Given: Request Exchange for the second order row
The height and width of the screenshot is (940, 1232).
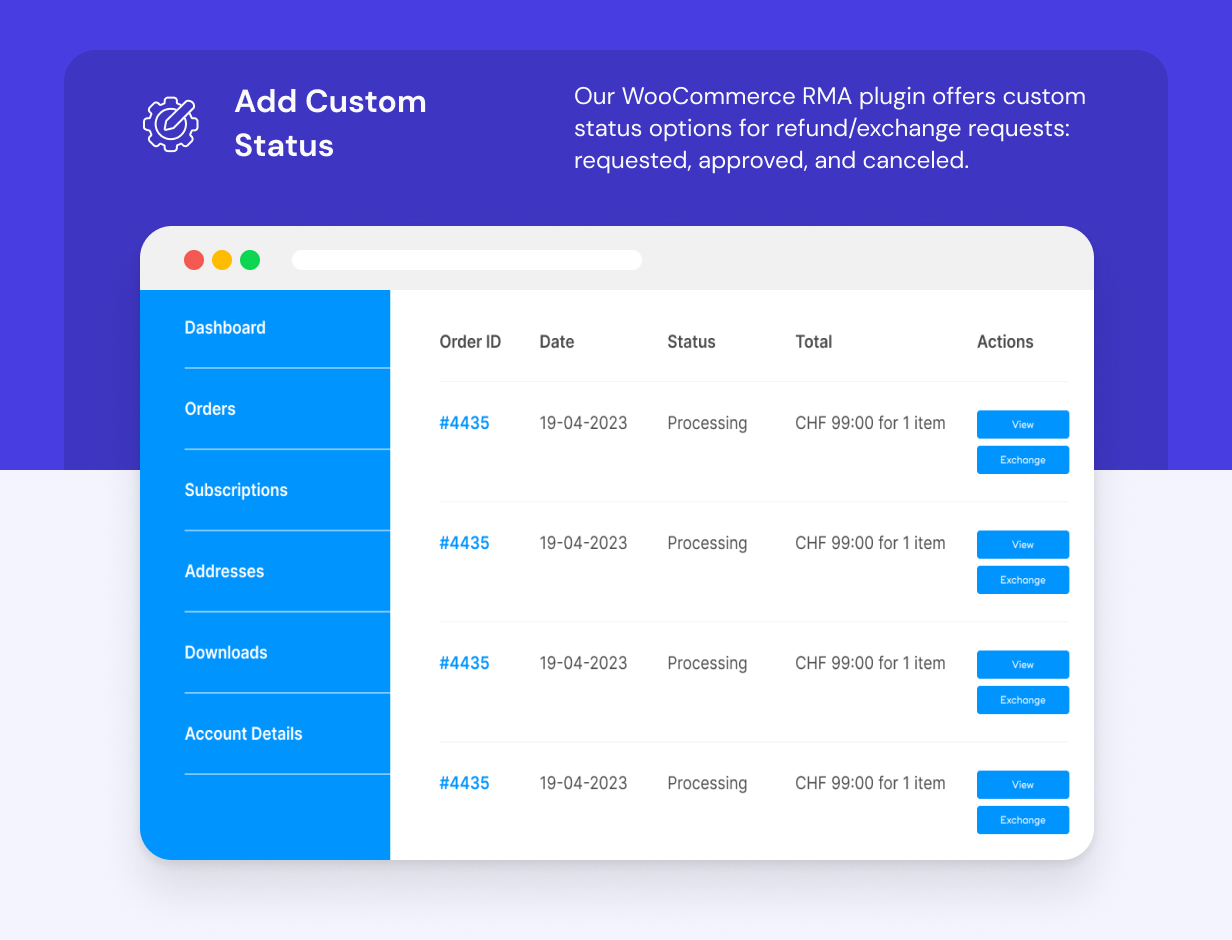Looking at the screenshot, I should click(1022, 580).
